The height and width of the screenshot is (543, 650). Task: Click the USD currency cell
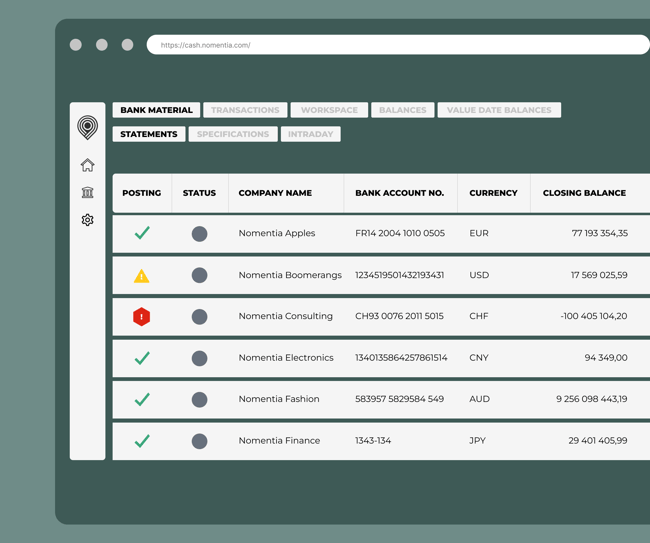[479, 275]
